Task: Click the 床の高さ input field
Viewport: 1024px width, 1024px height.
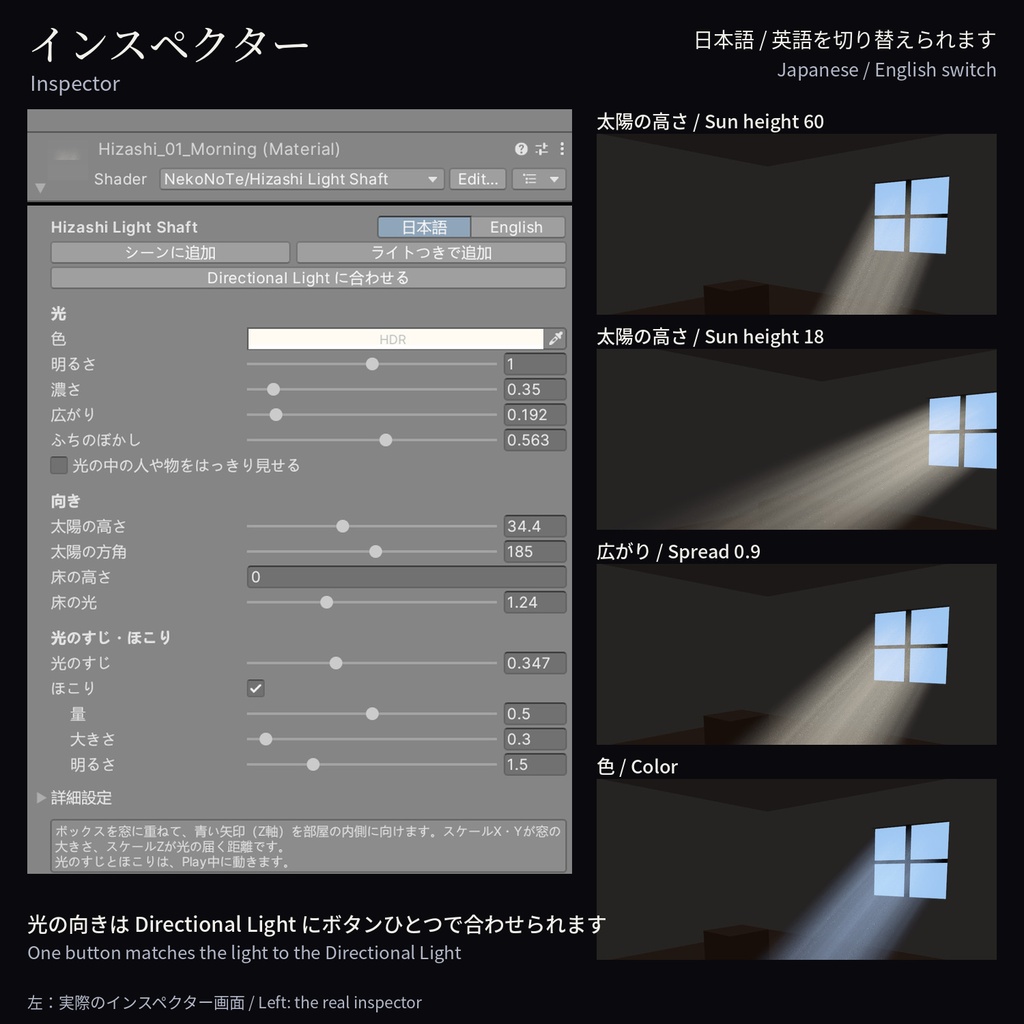Action: (406, 577)
